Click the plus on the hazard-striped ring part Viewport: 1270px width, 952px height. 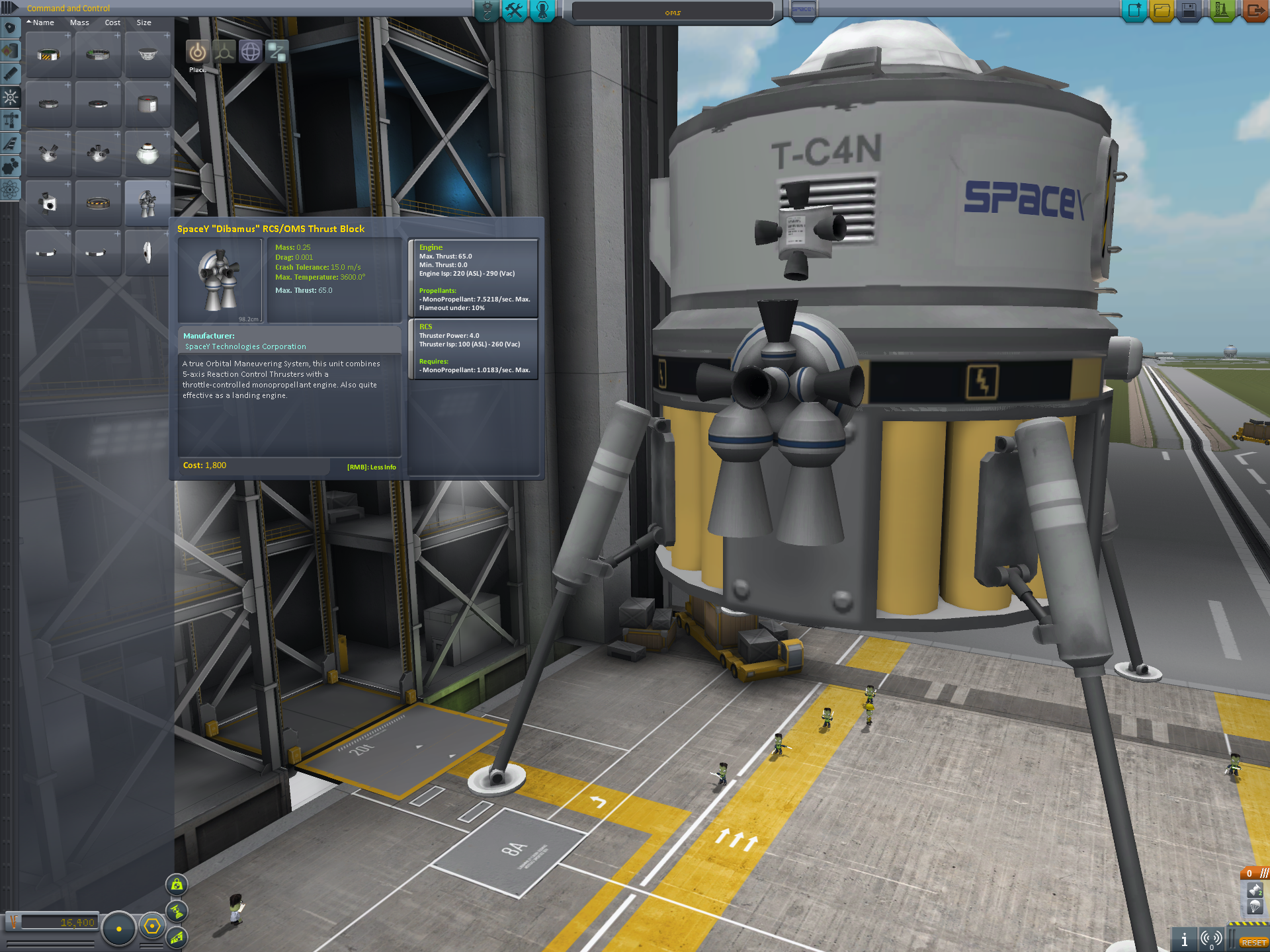coord(67,36)
